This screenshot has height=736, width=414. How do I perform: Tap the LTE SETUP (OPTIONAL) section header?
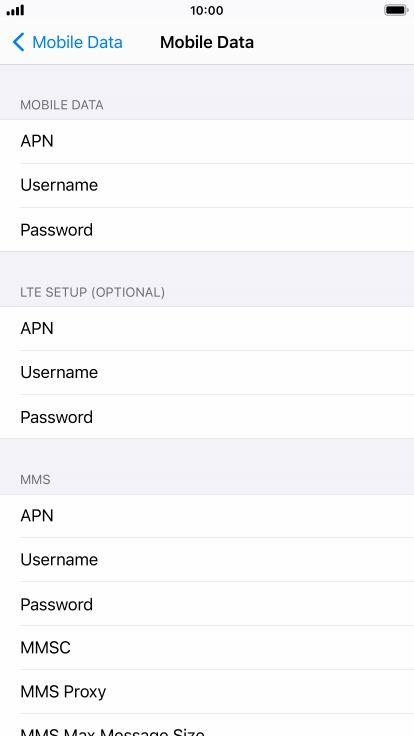tap(92, 292)
